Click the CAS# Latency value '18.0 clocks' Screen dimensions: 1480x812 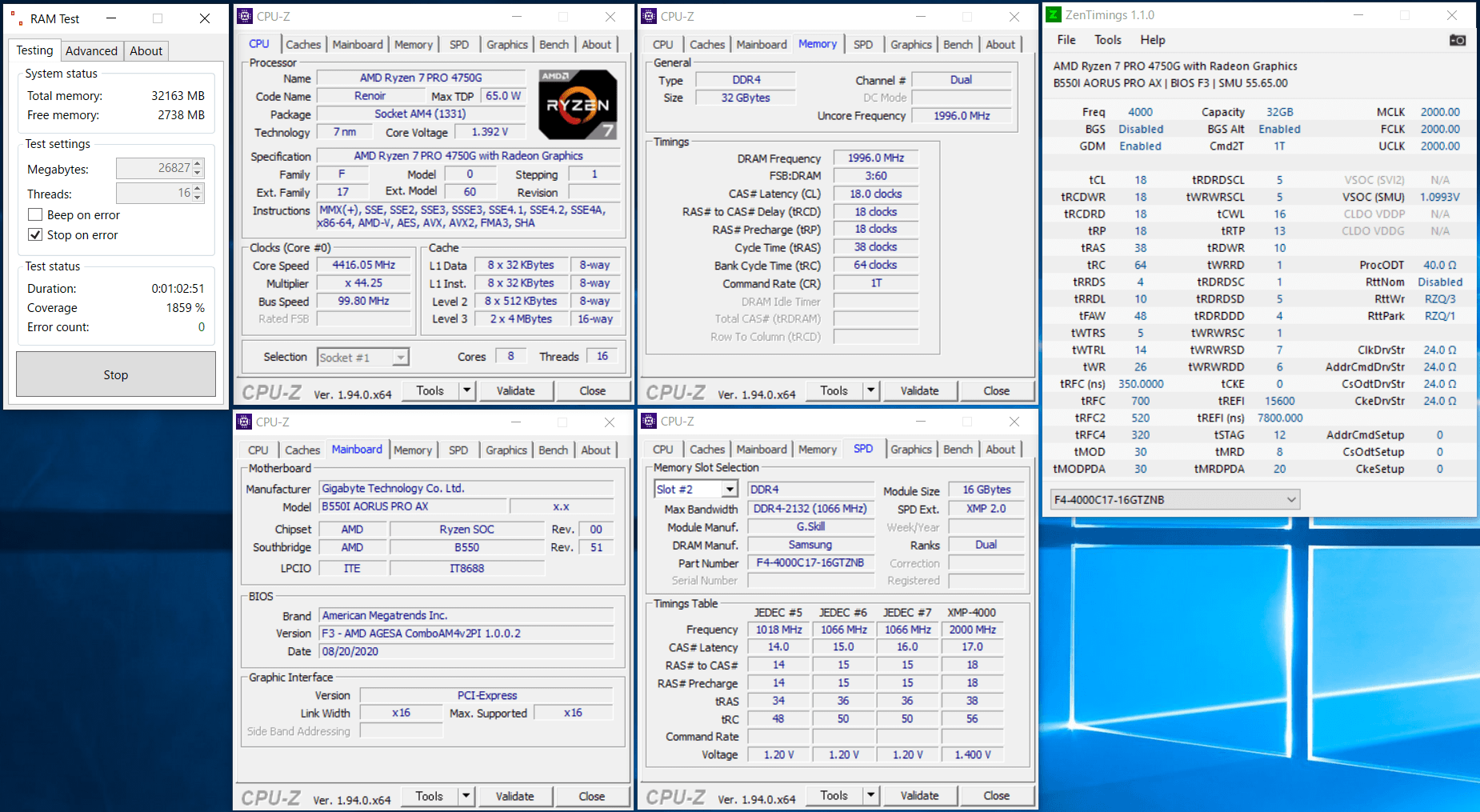876,194
